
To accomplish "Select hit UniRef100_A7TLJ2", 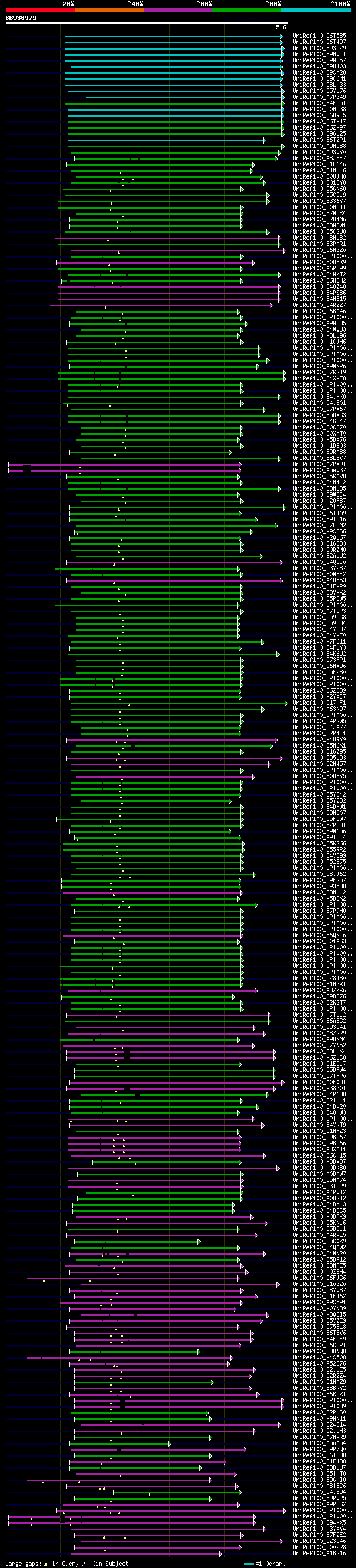I will coord(319,1015).
